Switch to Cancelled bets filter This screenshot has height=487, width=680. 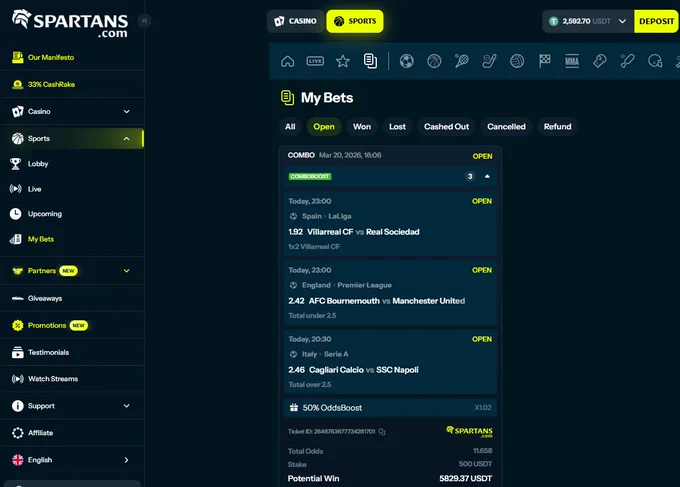coord(506,127)
